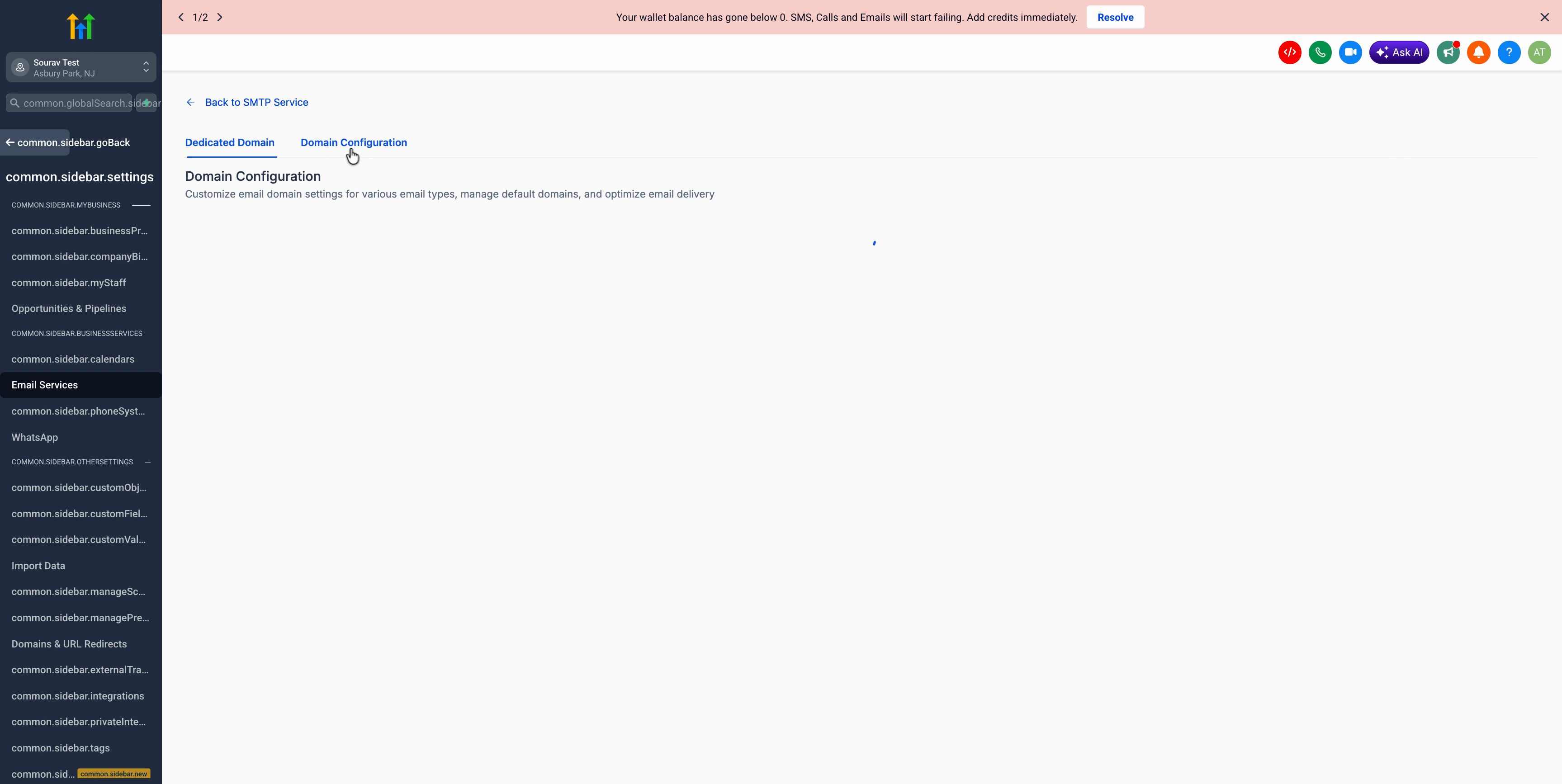The height and width of the screenshot is (784, 1562).
Task: Click the red code brackets icon
Action: 1290,52
